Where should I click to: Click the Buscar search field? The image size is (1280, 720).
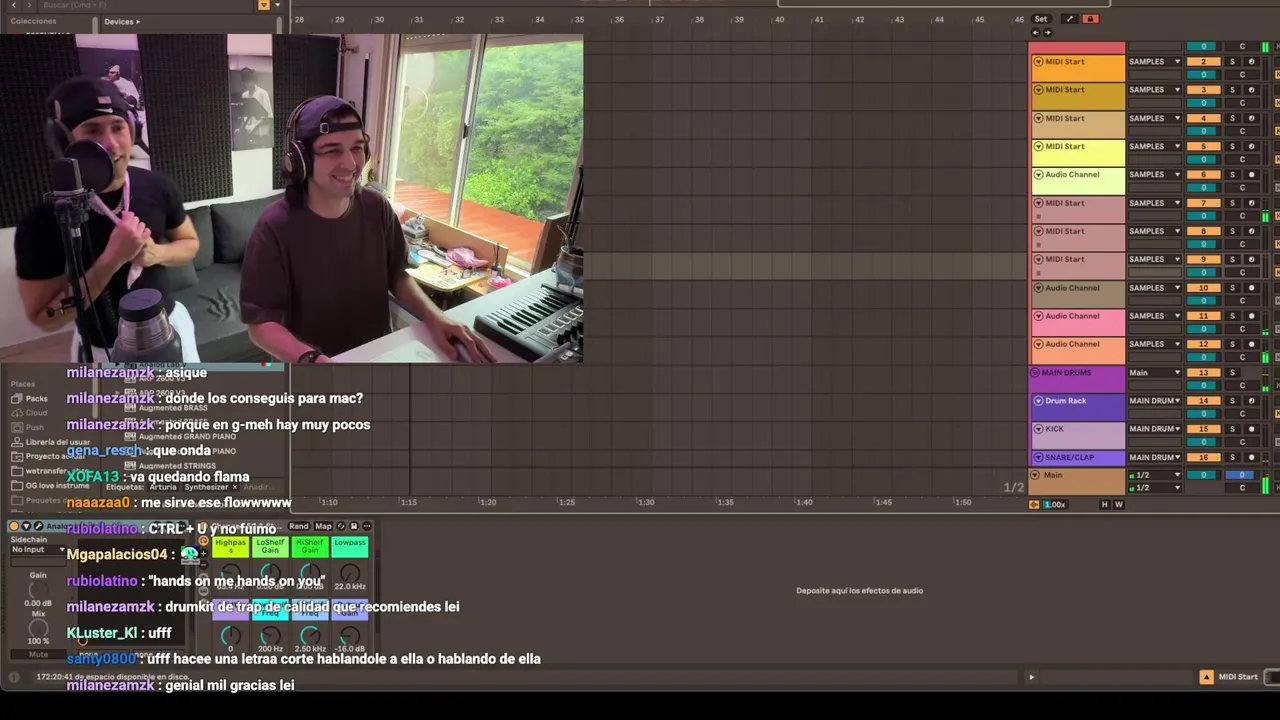click(x=148, y=5)
